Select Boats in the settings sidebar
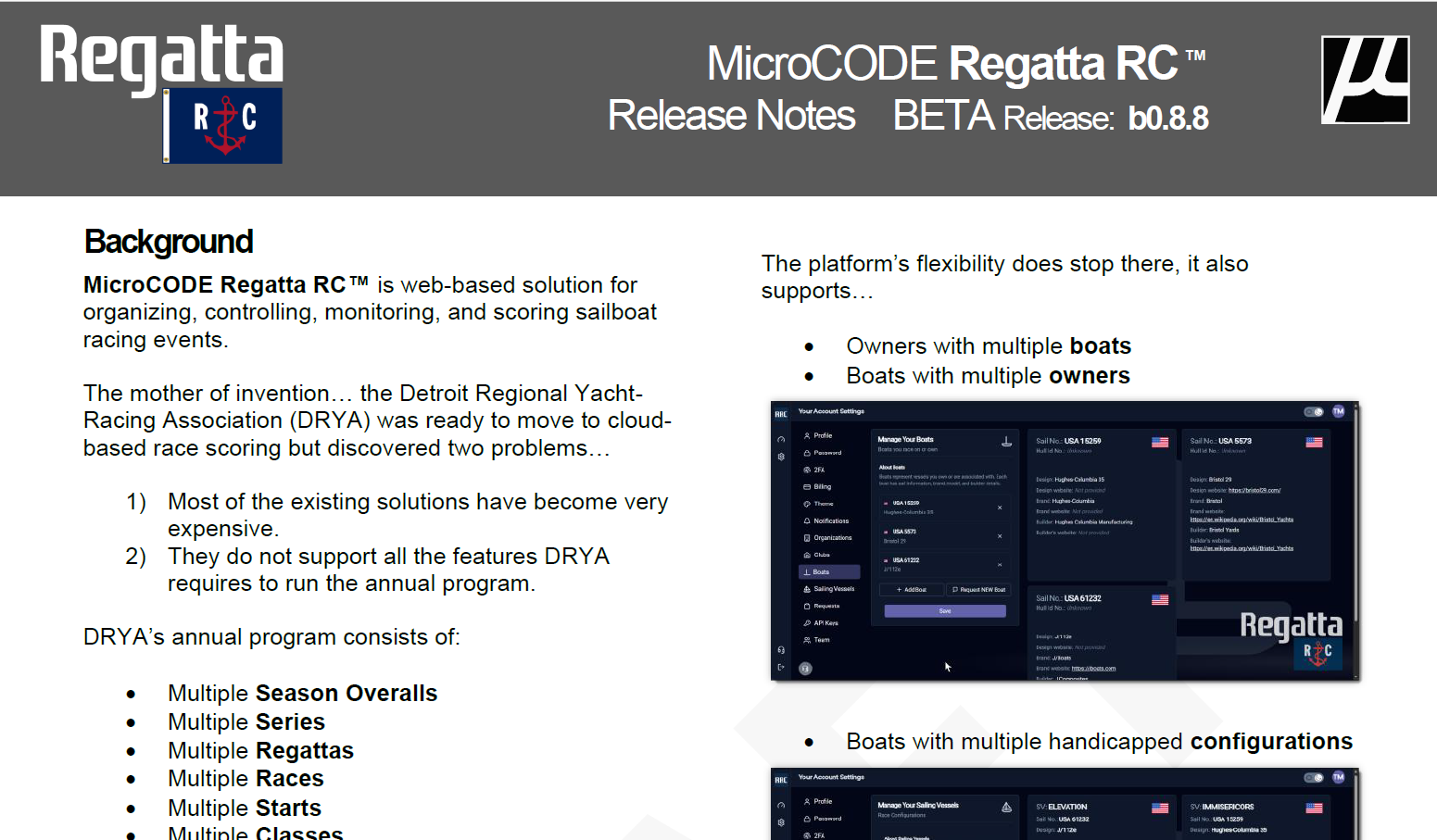 [821, 572]
